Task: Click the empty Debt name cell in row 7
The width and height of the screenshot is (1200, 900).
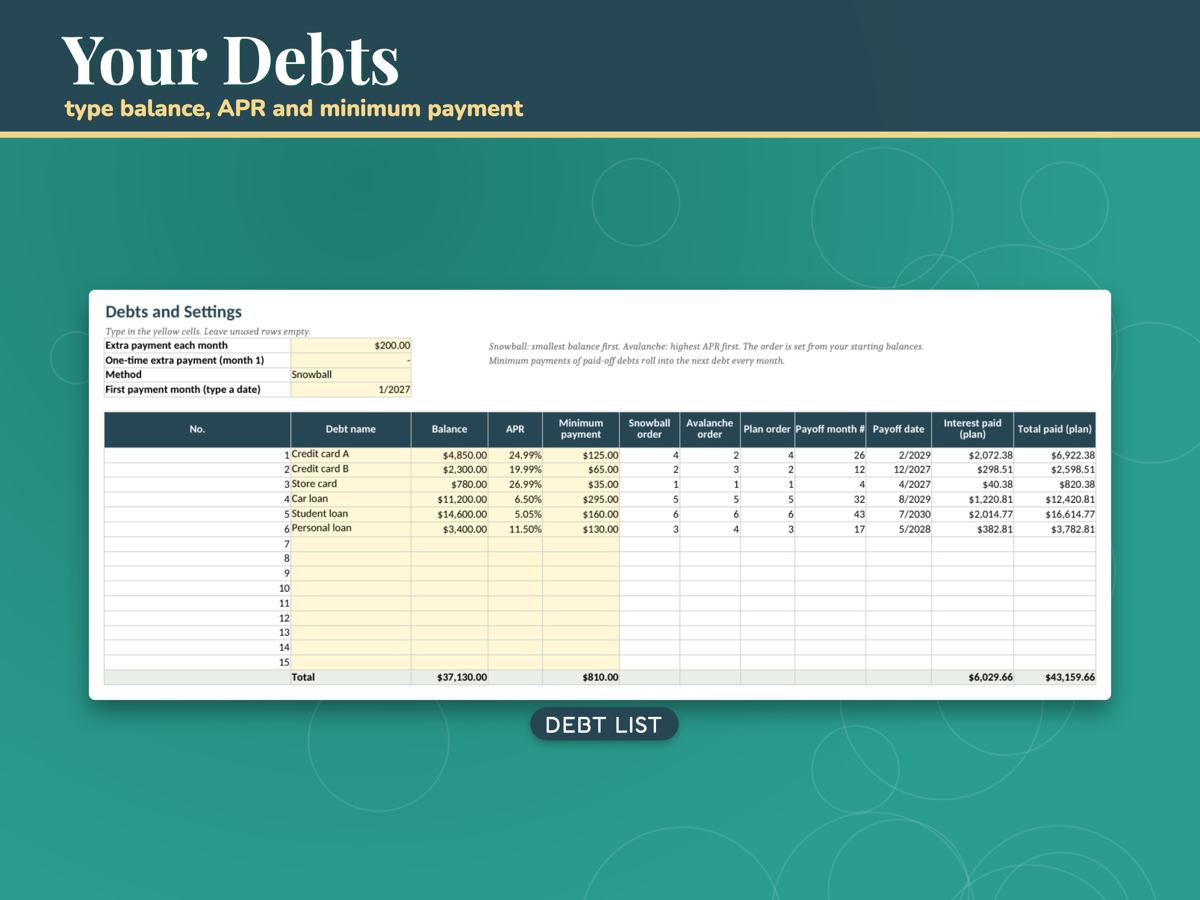Action: [x=351, y=544]
